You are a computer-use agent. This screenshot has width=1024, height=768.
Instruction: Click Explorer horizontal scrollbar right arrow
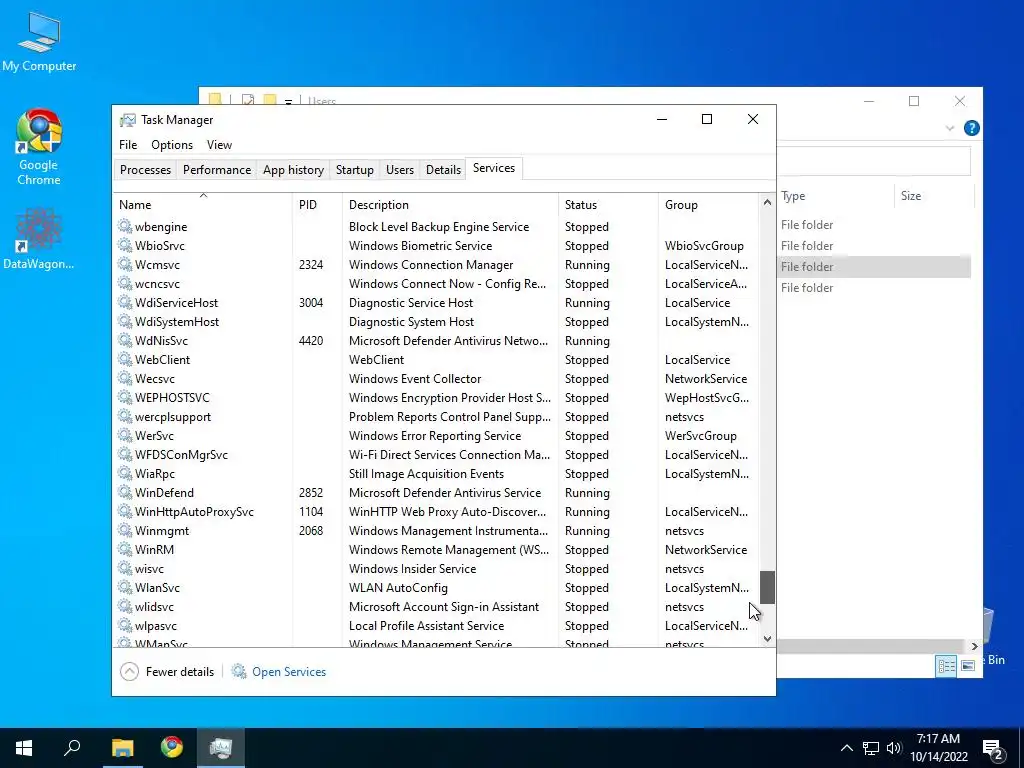point(974,646)
